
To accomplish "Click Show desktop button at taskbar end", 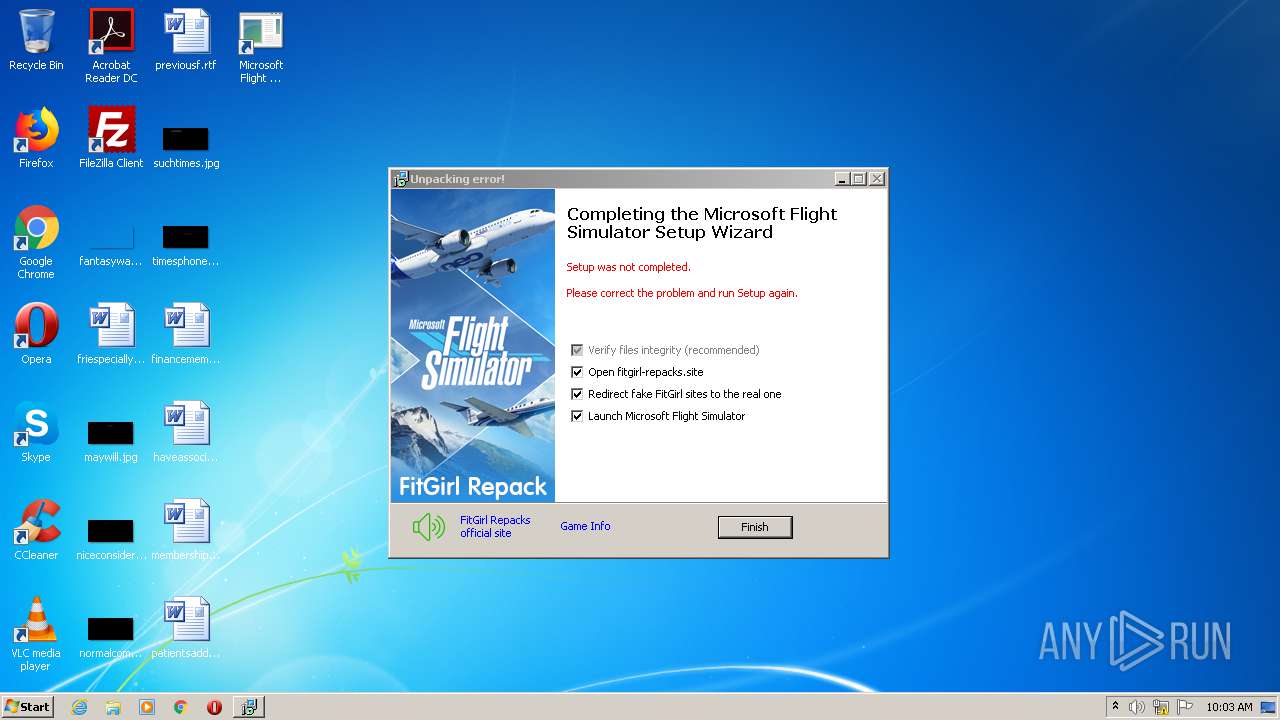I will tap(1268, 707).
